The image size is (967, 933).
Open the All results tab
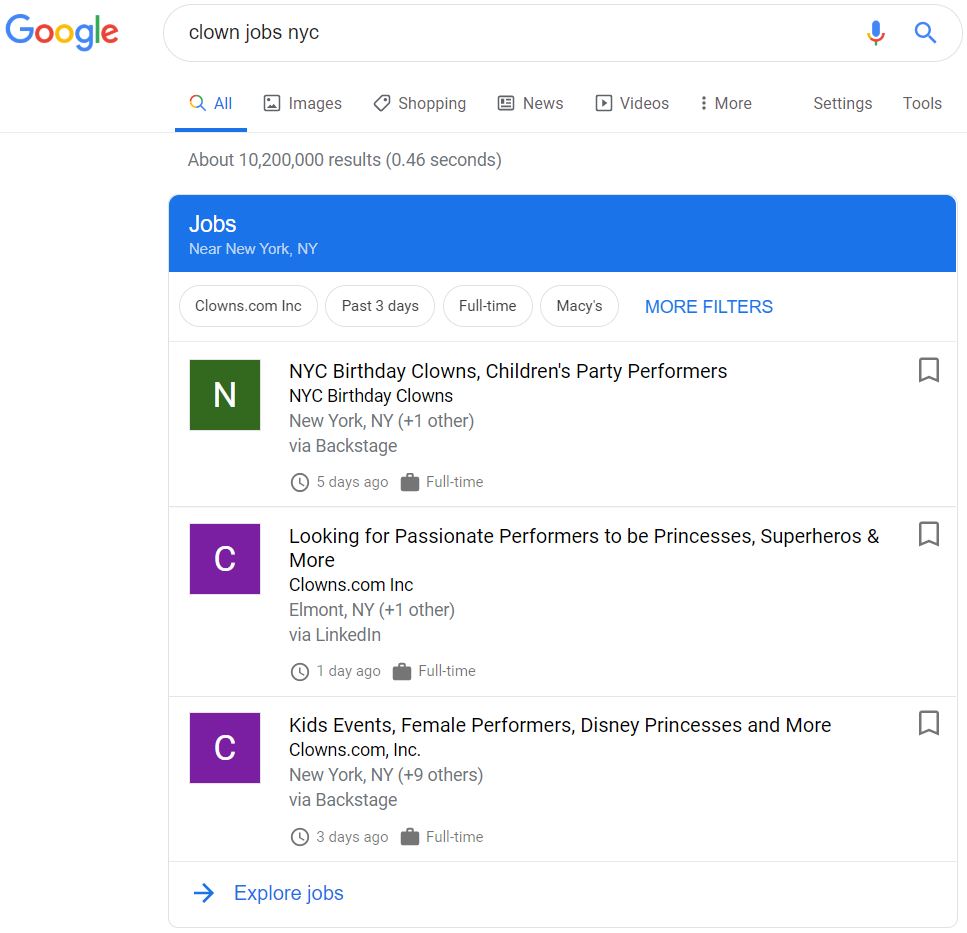pos(211,103)
